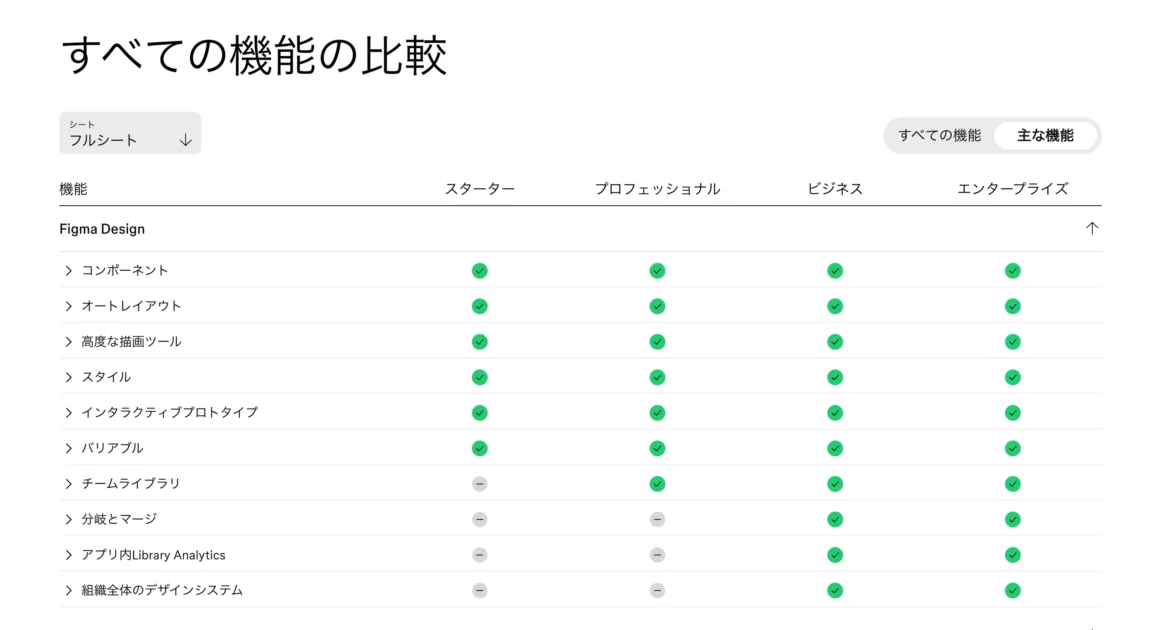Click the プロフェッショナル column header

tap(657, 189)
